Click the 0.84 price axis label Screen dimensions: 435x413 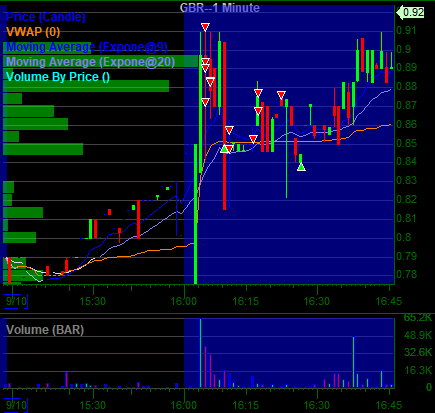point(406,161)
